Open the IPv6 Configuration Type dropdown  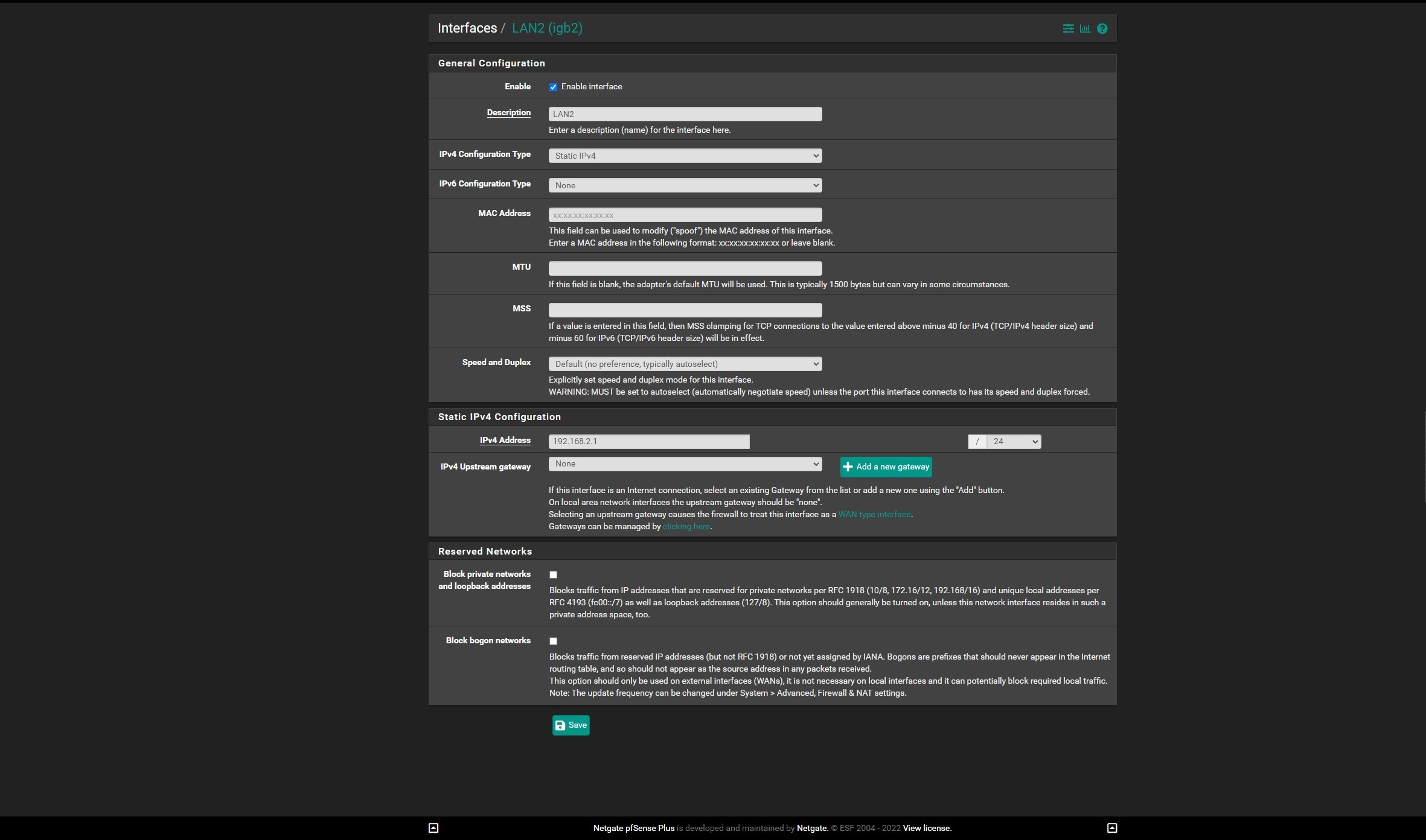pyautogui.click(x=685, y=185)
